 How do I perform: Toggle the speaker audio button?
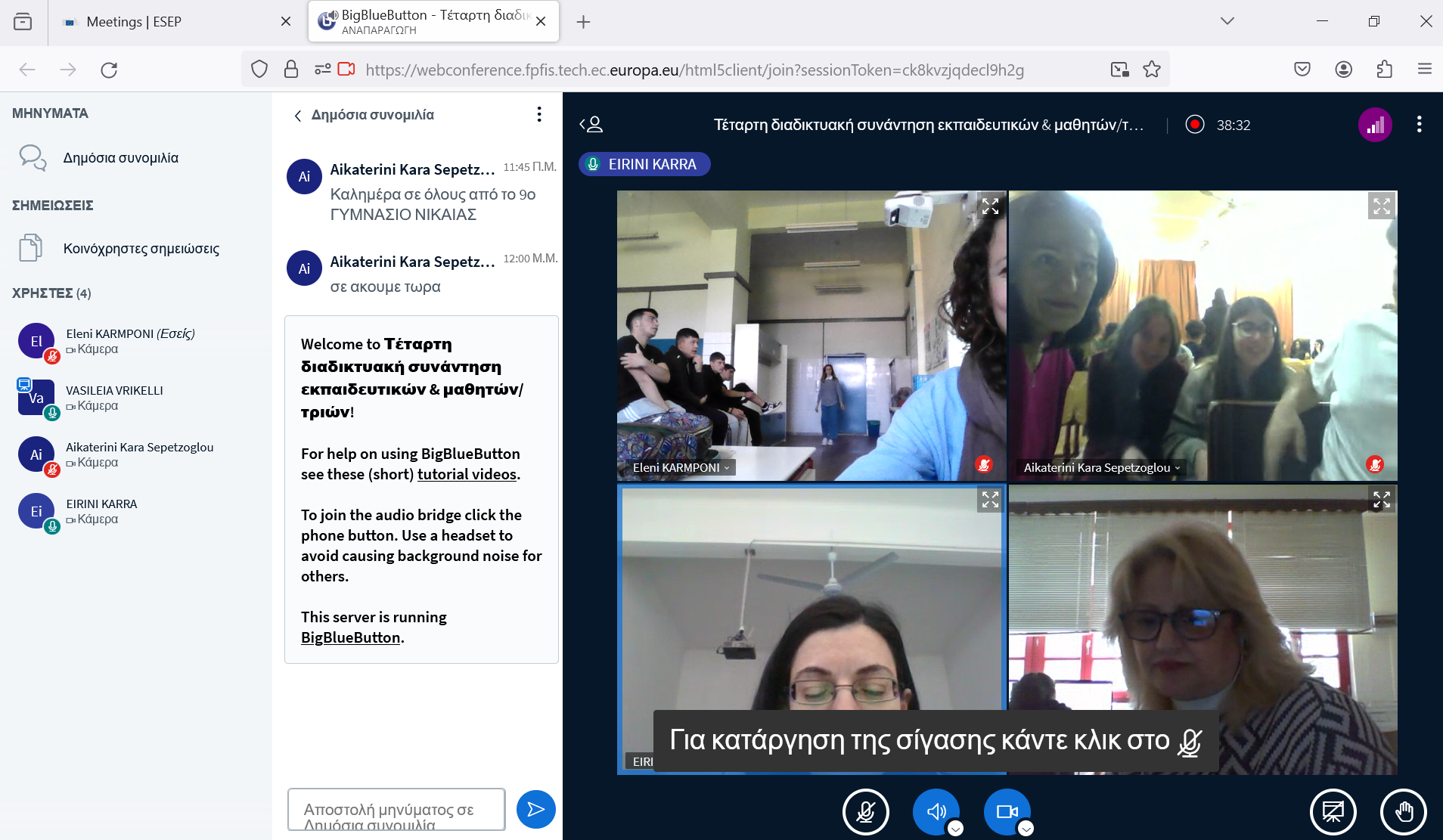[x=936, y=811]
